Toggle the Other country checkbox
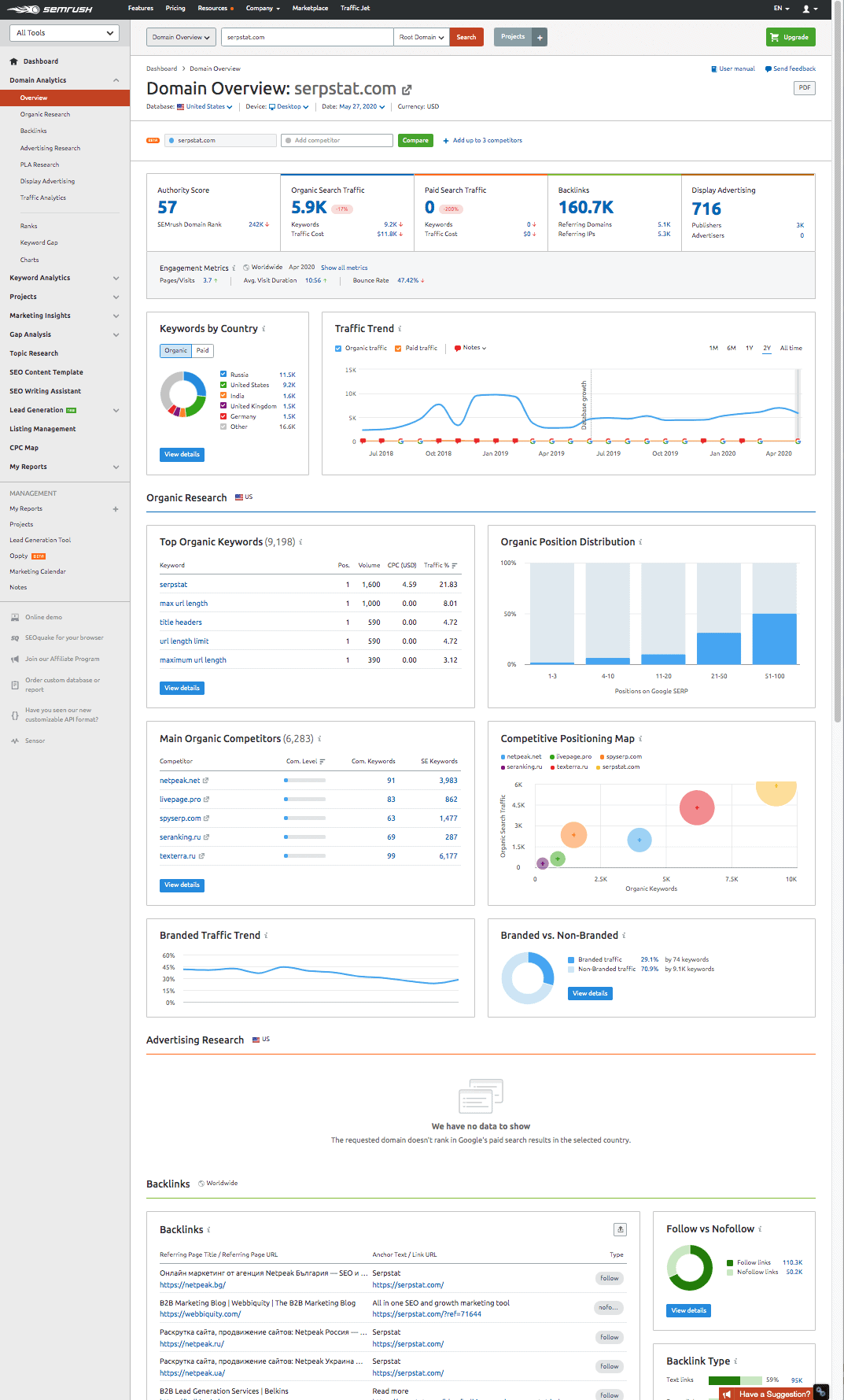 point(223,427)
